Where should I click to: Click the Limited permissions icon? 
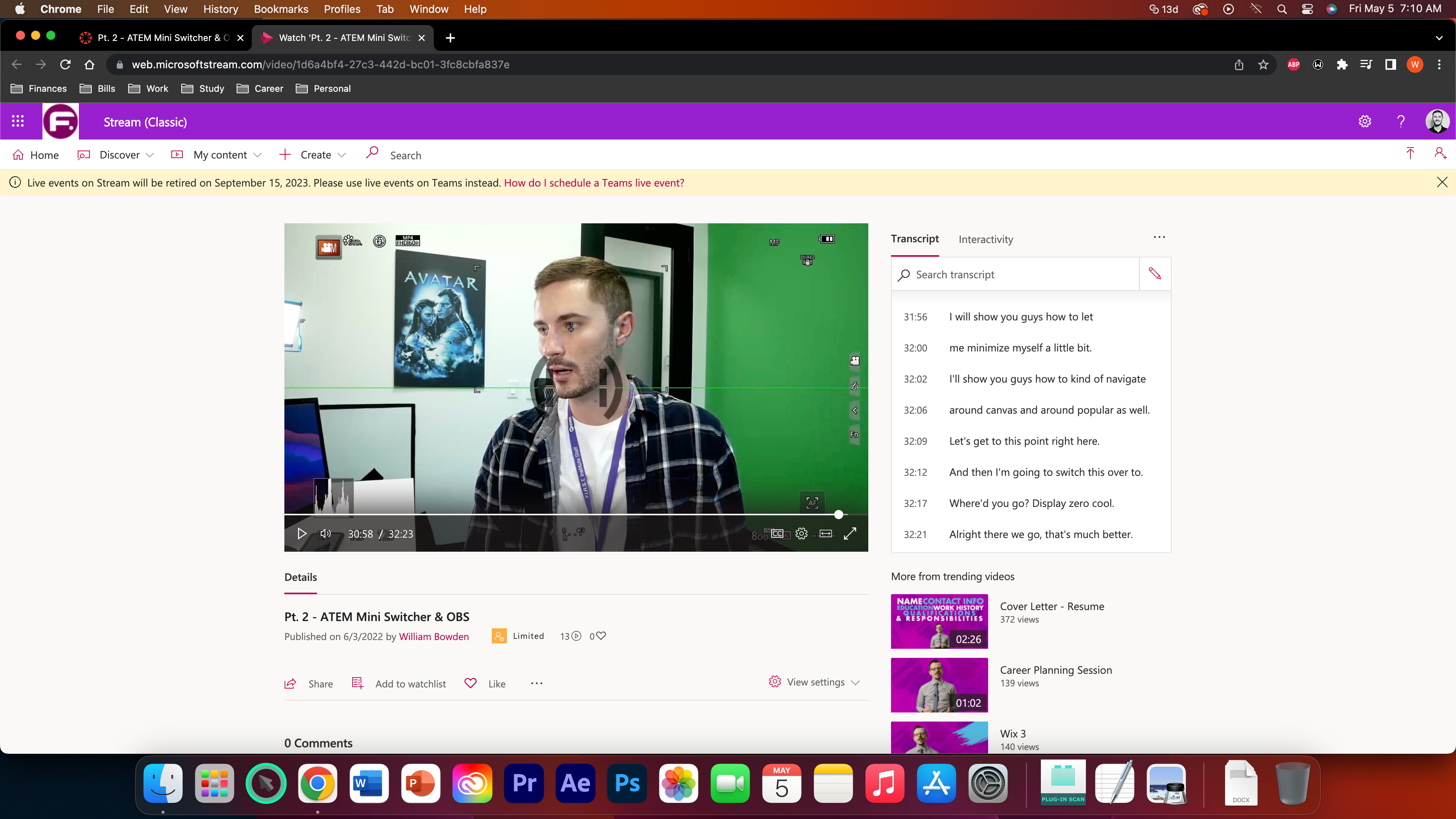[x=499, y=636]
